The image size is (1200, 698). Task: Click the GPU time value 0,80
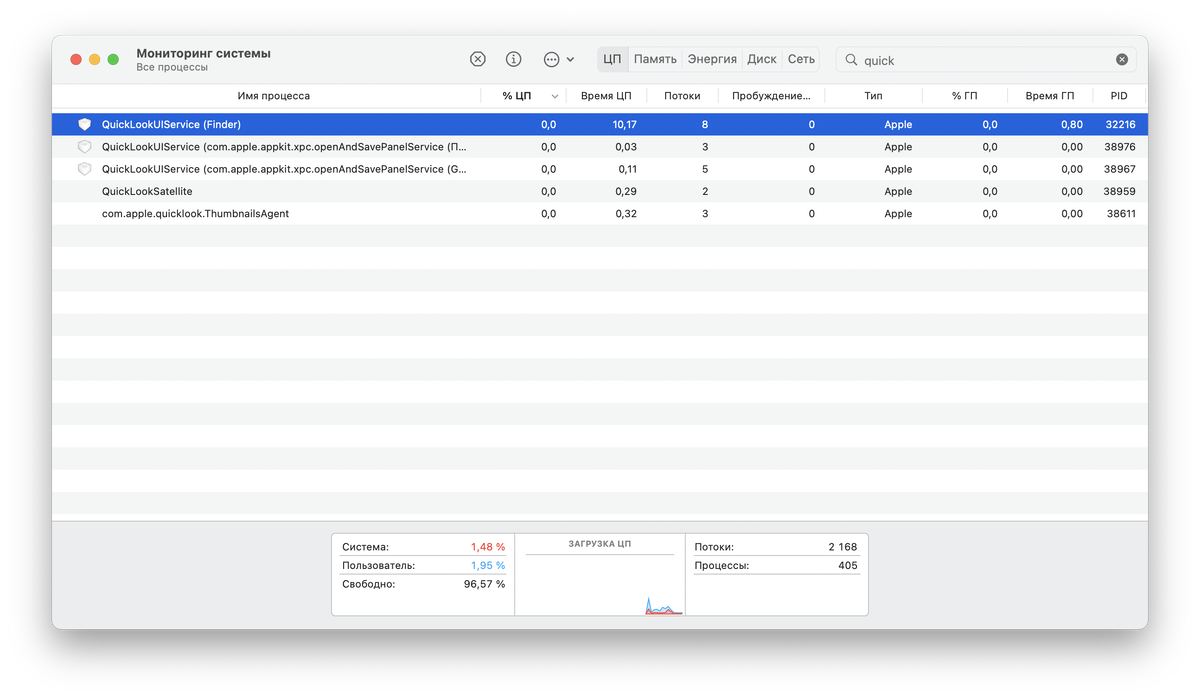point(1072,125)
